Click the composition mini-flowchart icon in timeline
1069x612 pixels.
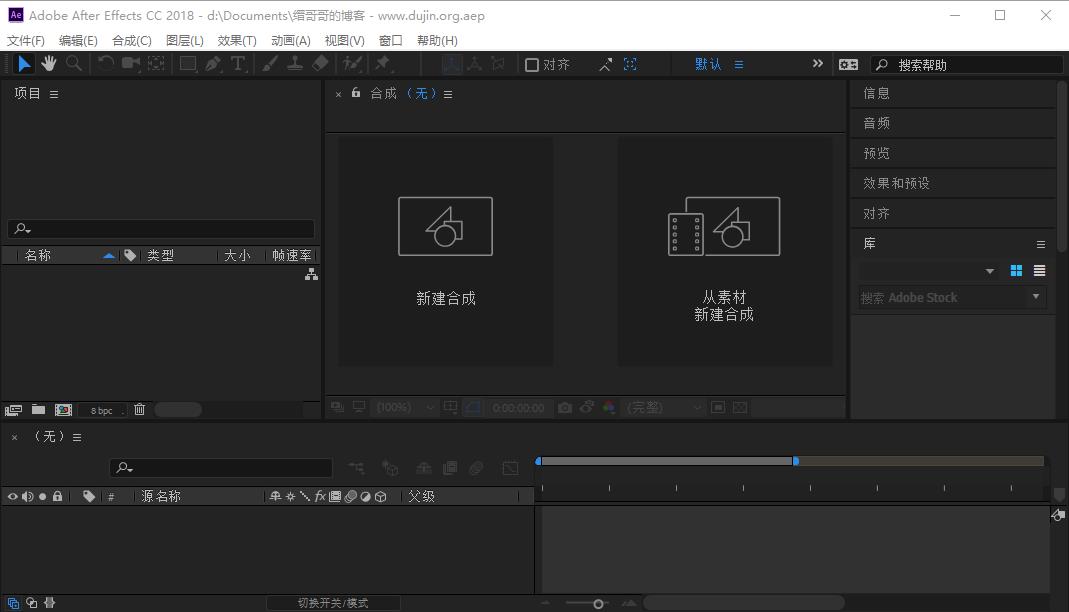pyautogui.click(x=356, y=468)
